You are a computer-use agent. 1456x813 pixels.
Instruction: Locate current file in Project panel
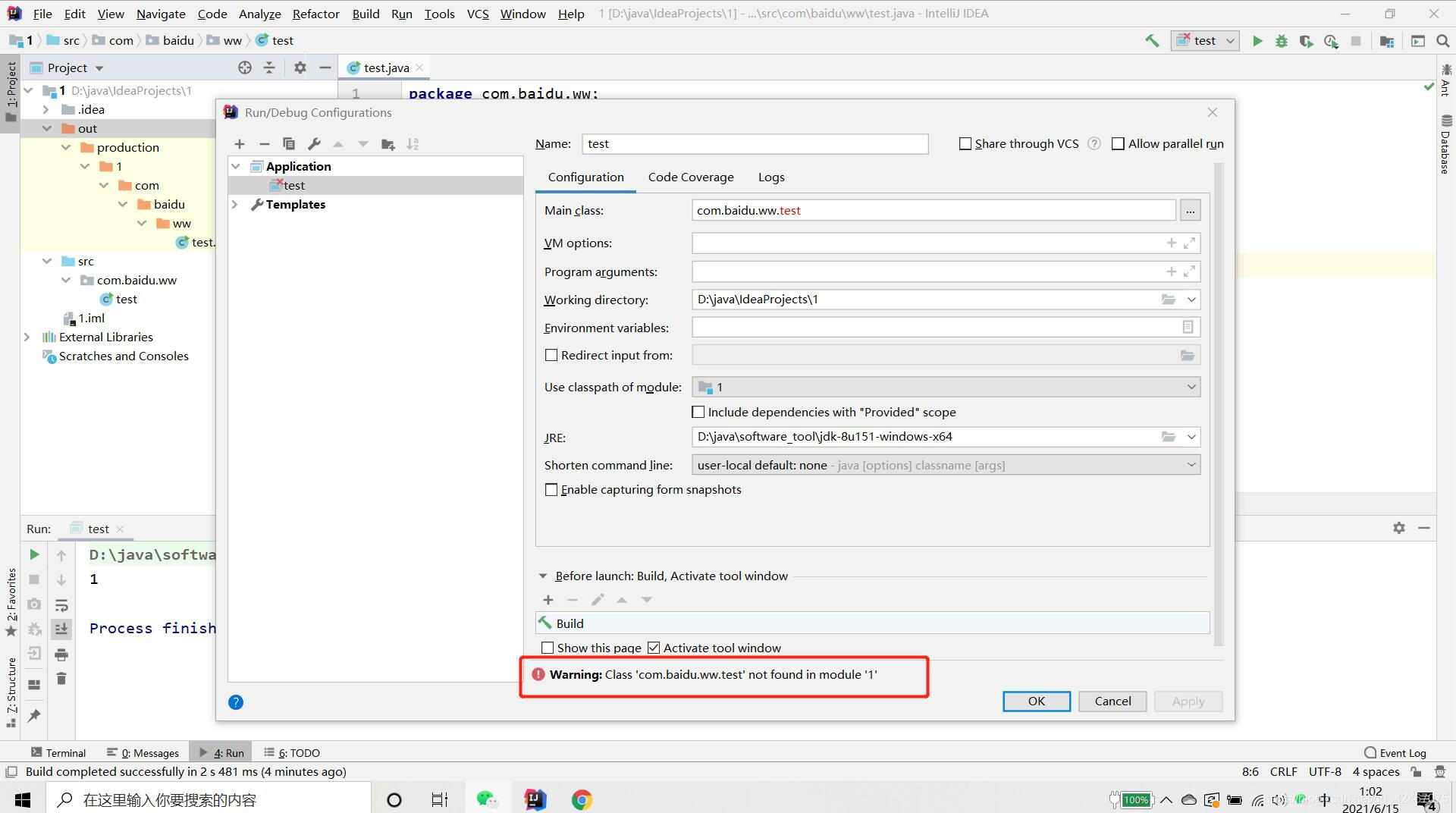pyautogui.click(x=245, y=67)
